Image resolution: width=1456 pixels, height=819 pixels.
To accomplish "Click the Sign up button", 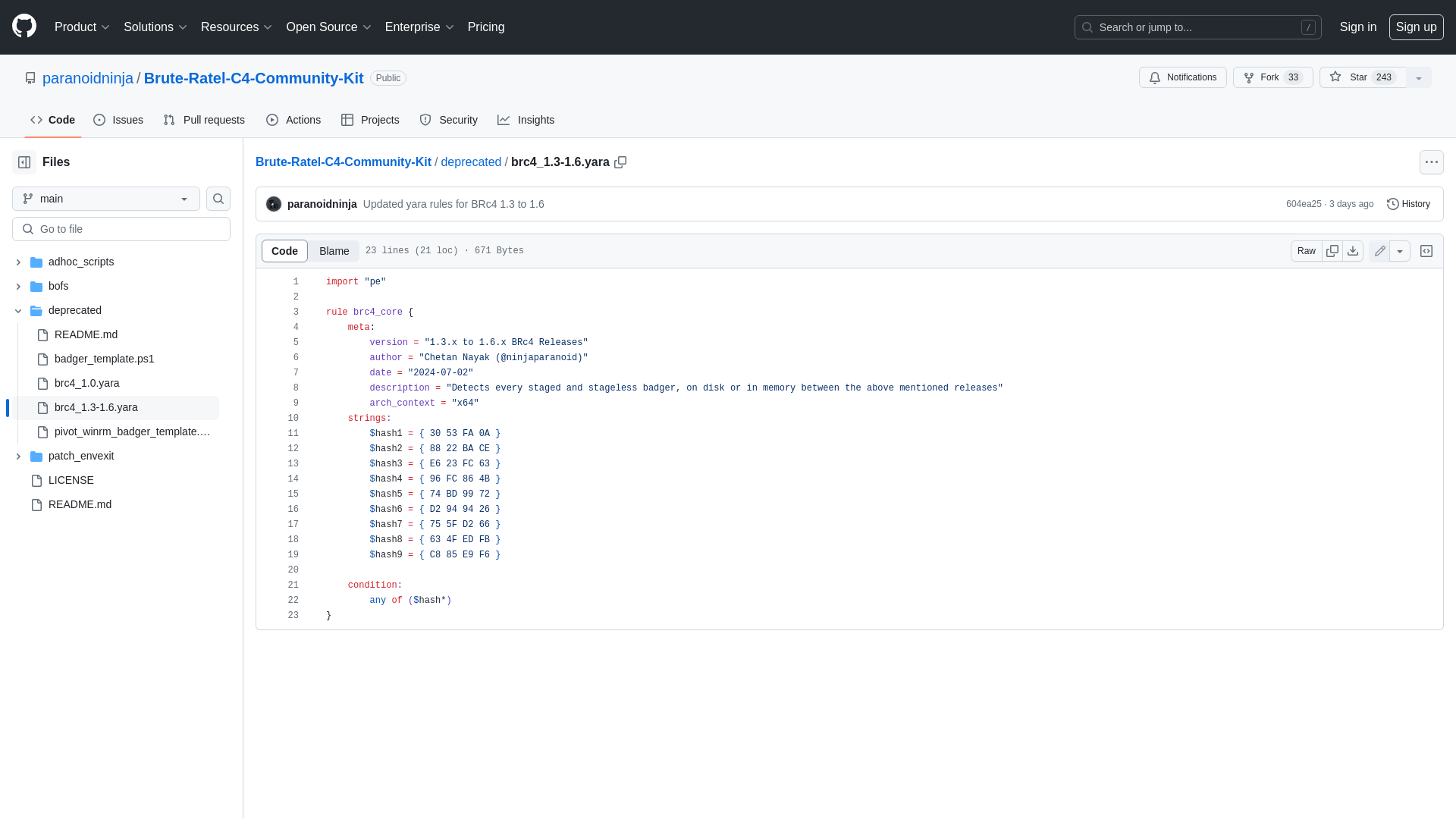I will click(x=1416, y=27).
